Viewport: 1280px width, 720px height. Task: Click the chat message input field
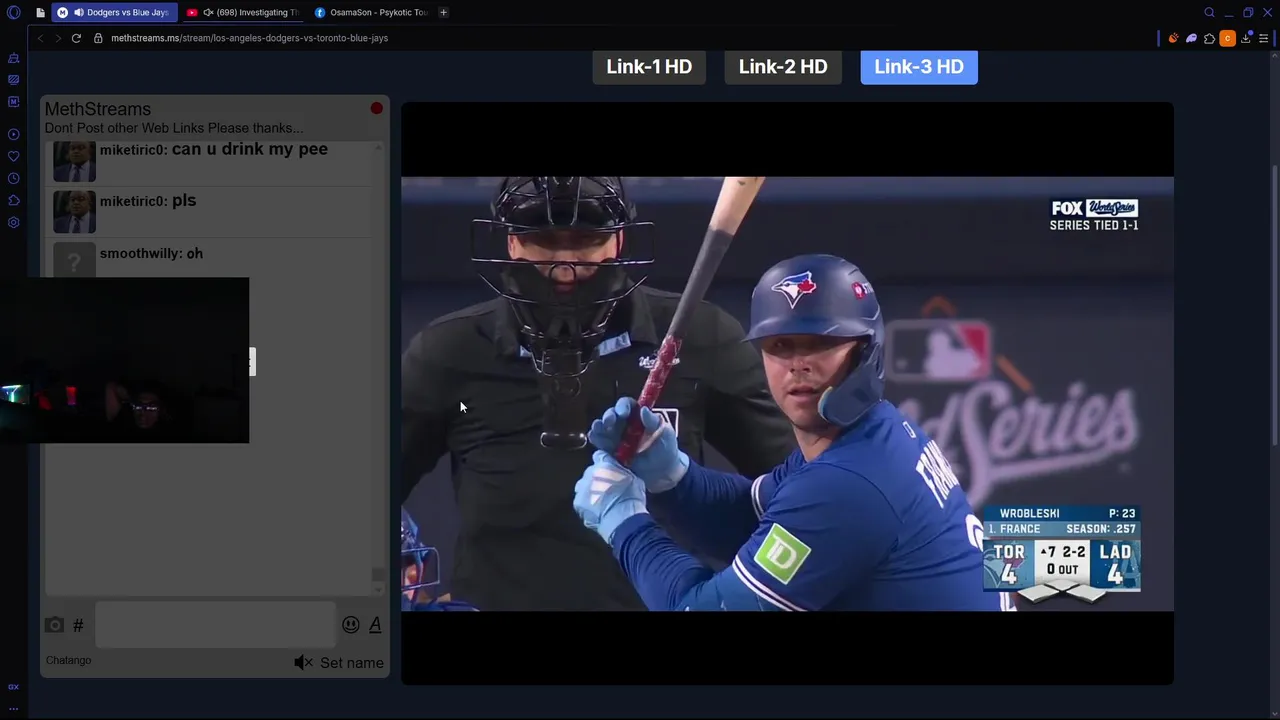[215, 625]
